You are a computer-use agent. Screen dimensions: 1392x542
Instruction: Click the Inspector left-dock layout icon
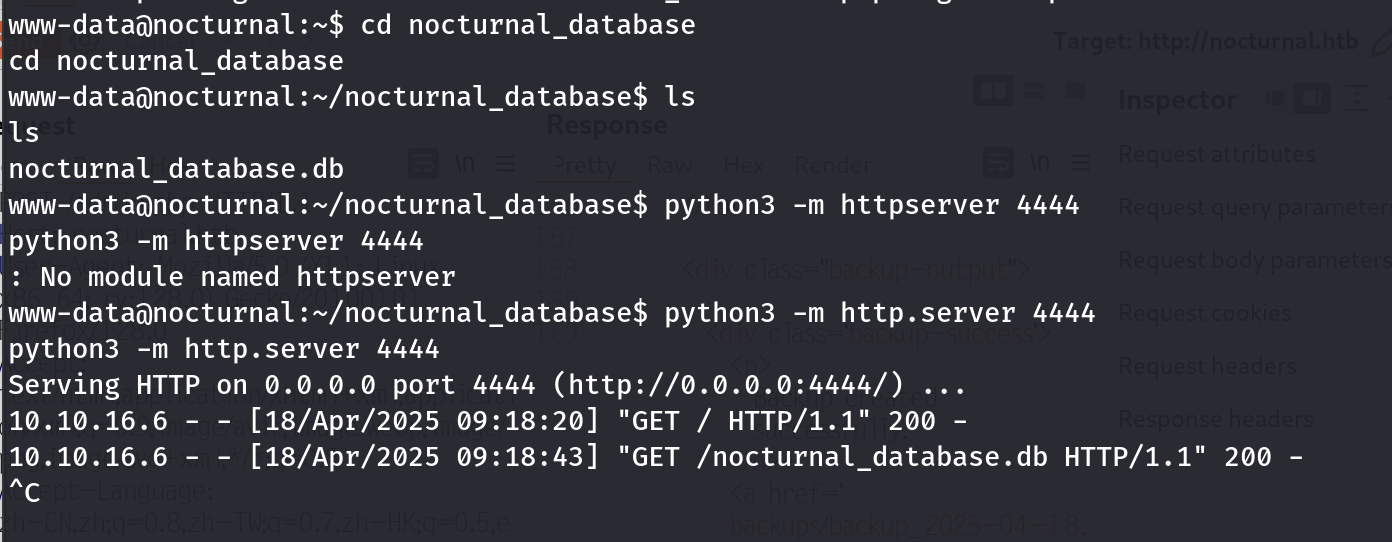point(1276,98)
